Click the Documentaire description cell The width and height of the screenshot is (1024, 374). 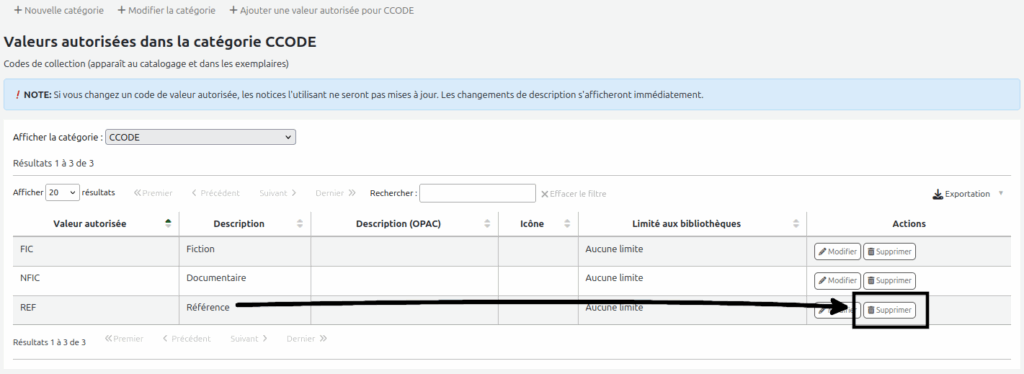(245, 280)
